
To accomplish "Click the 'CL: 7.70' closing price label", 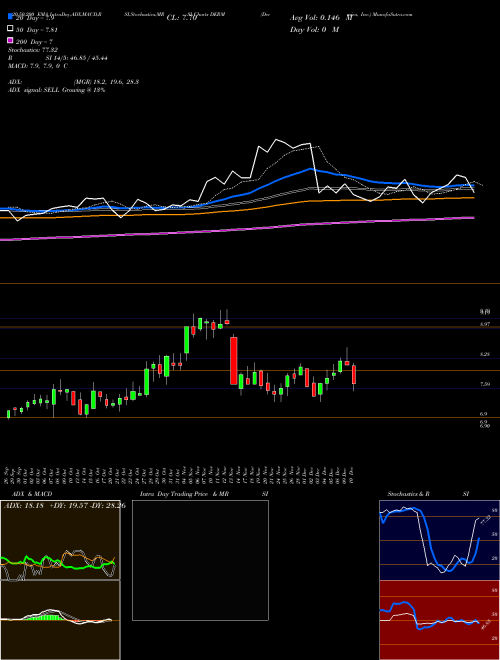I will (x=182, y=18).
